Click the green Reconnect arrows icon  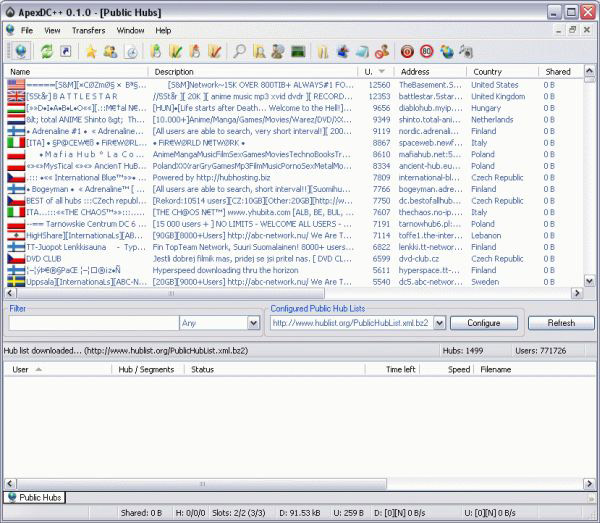47,51
